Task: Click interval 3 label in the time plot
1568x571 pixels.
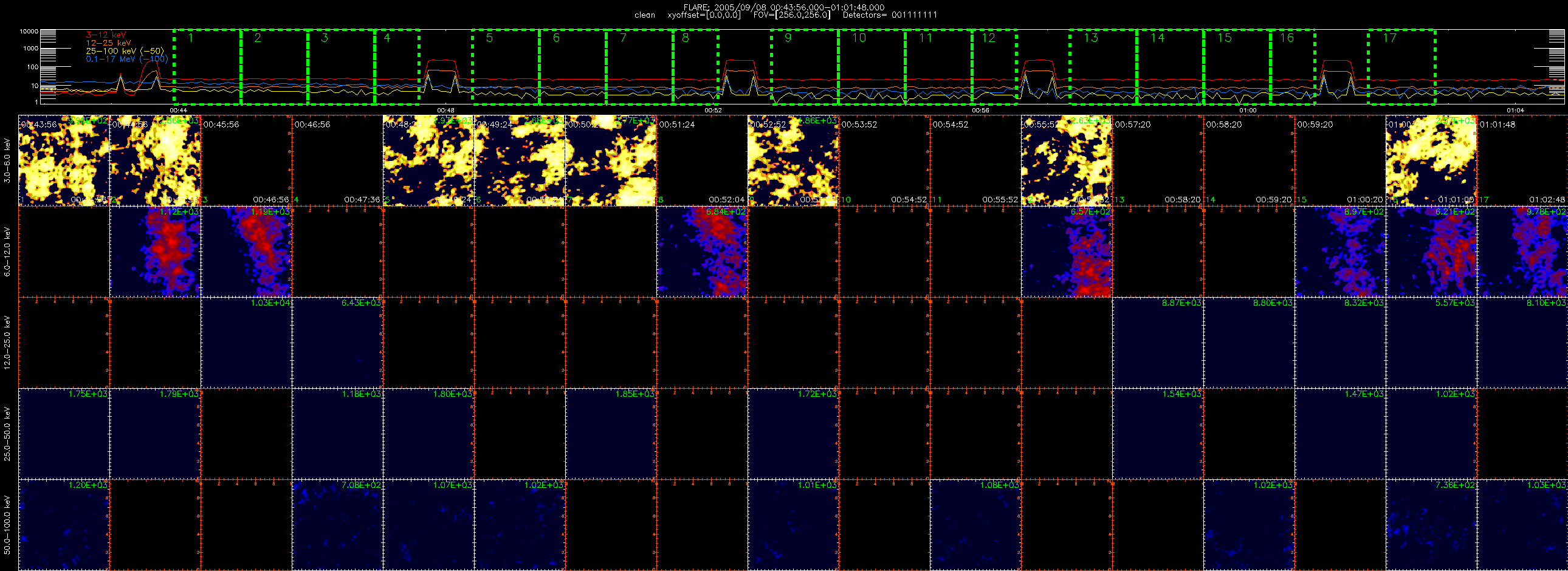Action: pos(325,38)
